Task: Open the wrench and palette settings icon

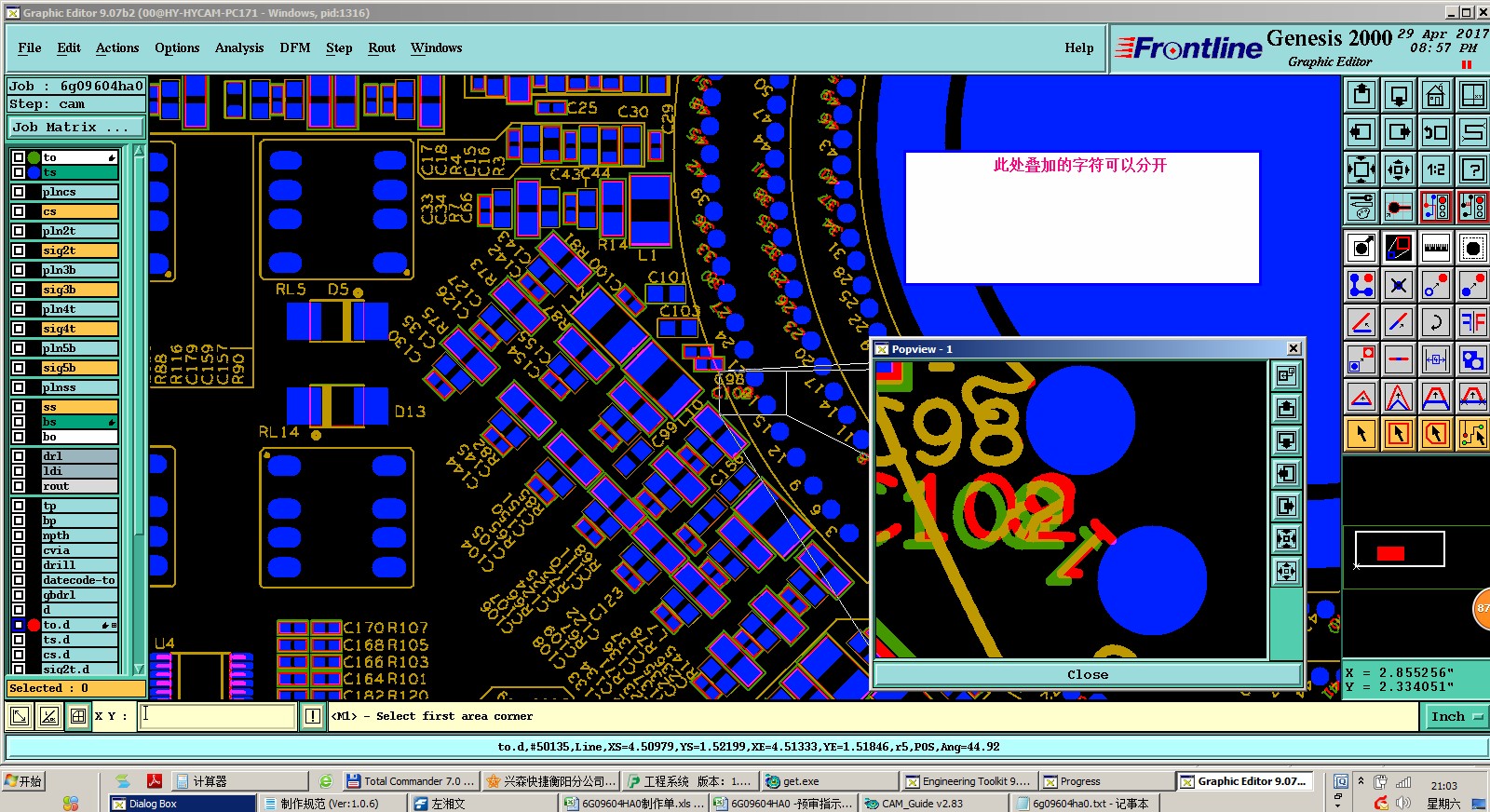Action: [x=1361, y=207]
